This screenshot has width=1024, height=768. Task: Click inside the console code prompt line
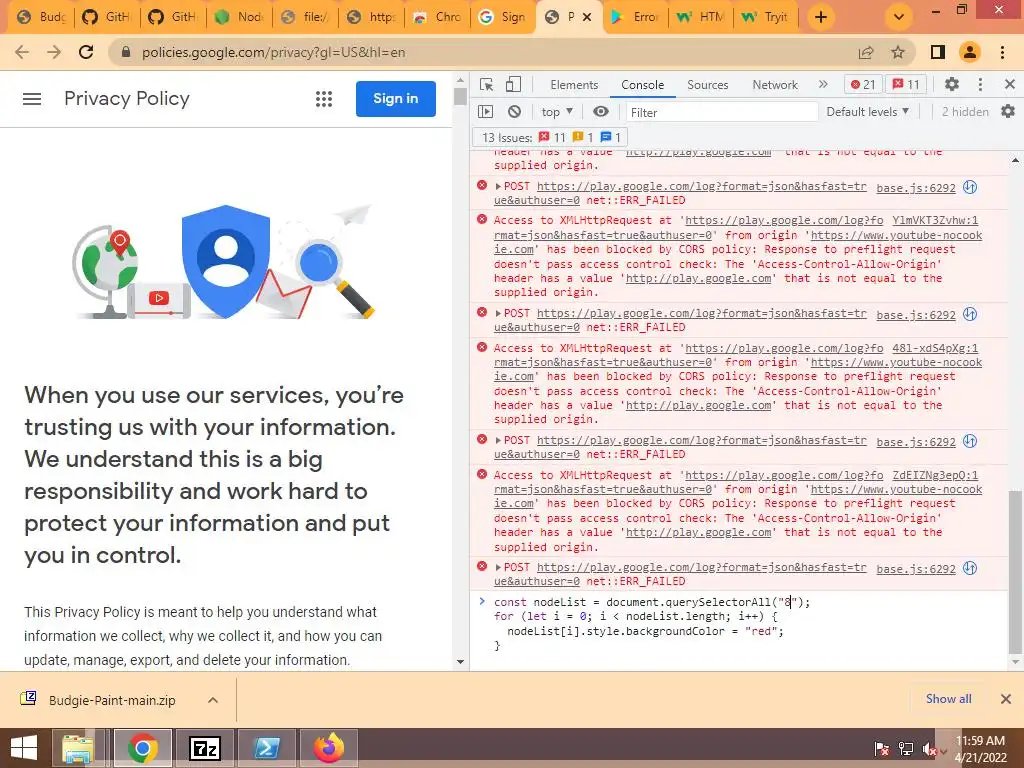point(744,624)
